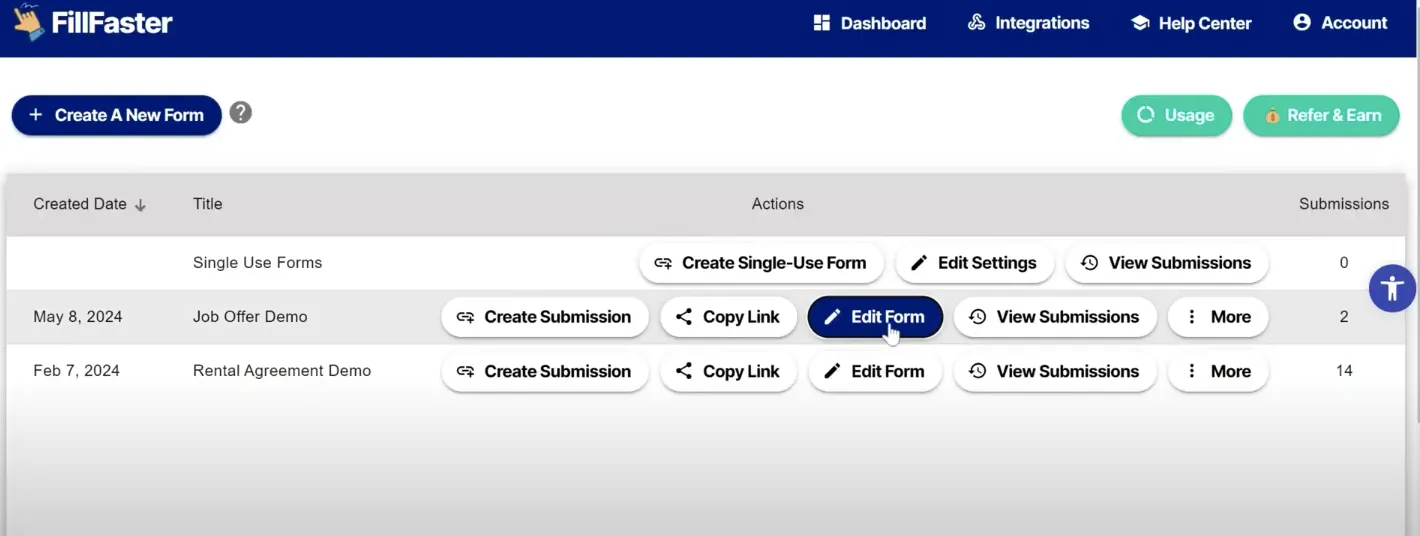Image resolution: width=1420 pixels, height=536 pixels.
Task: Click the Refer & Earn money bag icon
Action: tap(1272, 116)
